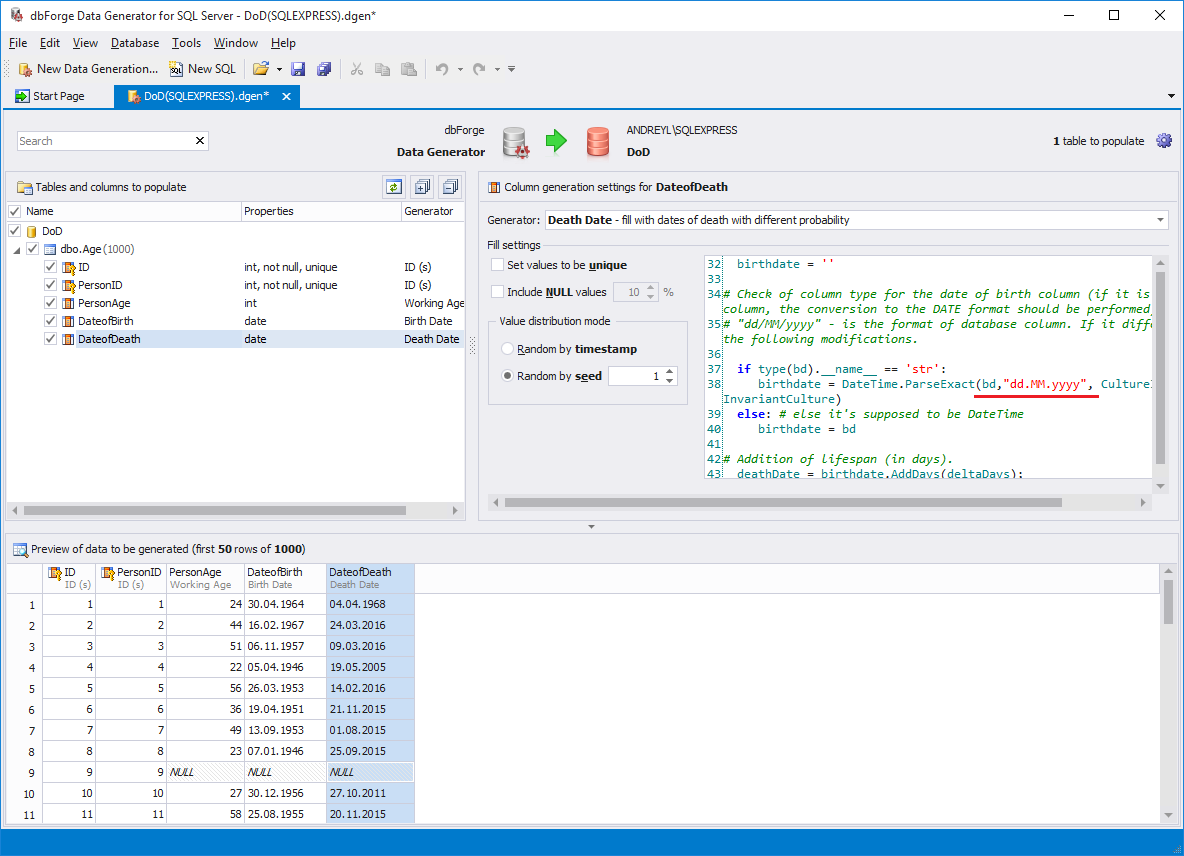Open the Generator dropdown list

pos(1160,220)
